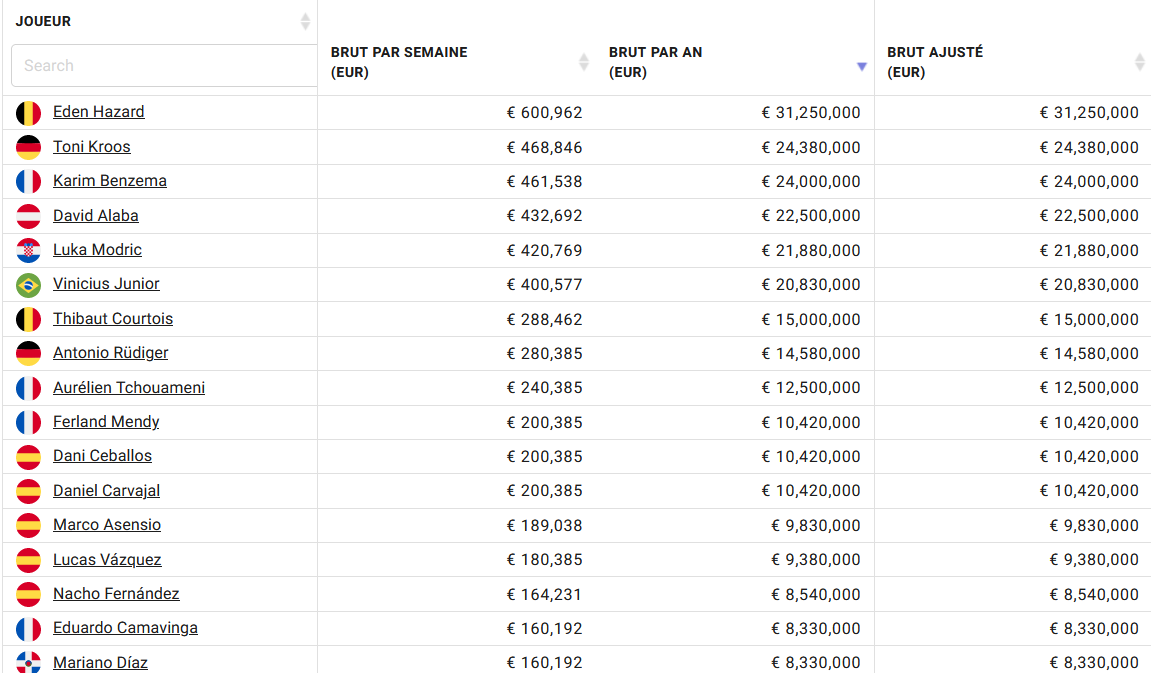The height and width of the screenshot is (673, 1151).
Task: Open Aurélien Tchouameni player page
Action: pos(128,388)
